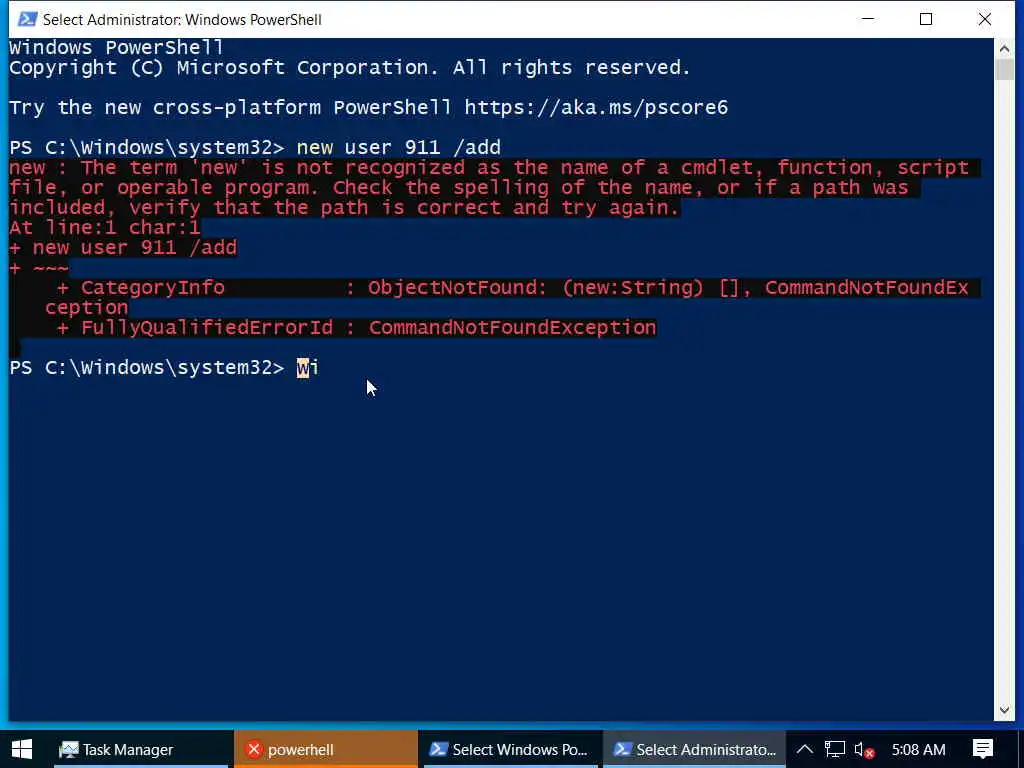Minimize the PowerShell window

point(867,19)
